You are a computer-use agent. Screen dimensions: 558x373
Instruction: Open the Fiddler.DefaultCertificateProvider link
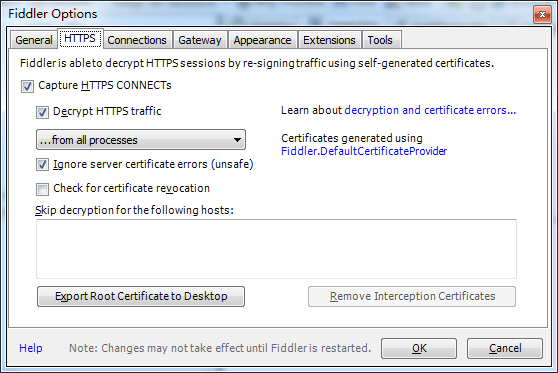(x=364, y=151)
